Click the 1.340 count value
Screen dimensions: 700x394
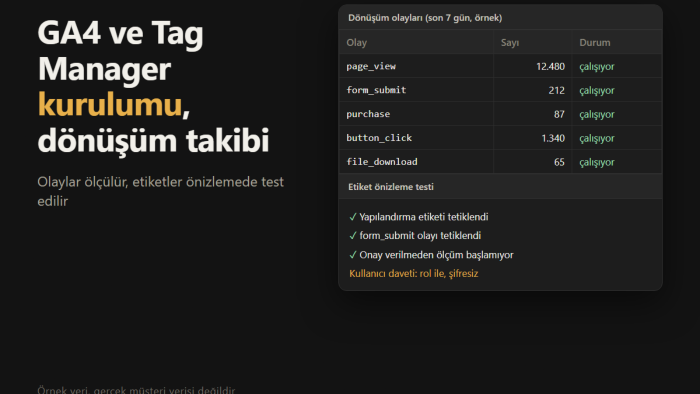coord(553,138)
